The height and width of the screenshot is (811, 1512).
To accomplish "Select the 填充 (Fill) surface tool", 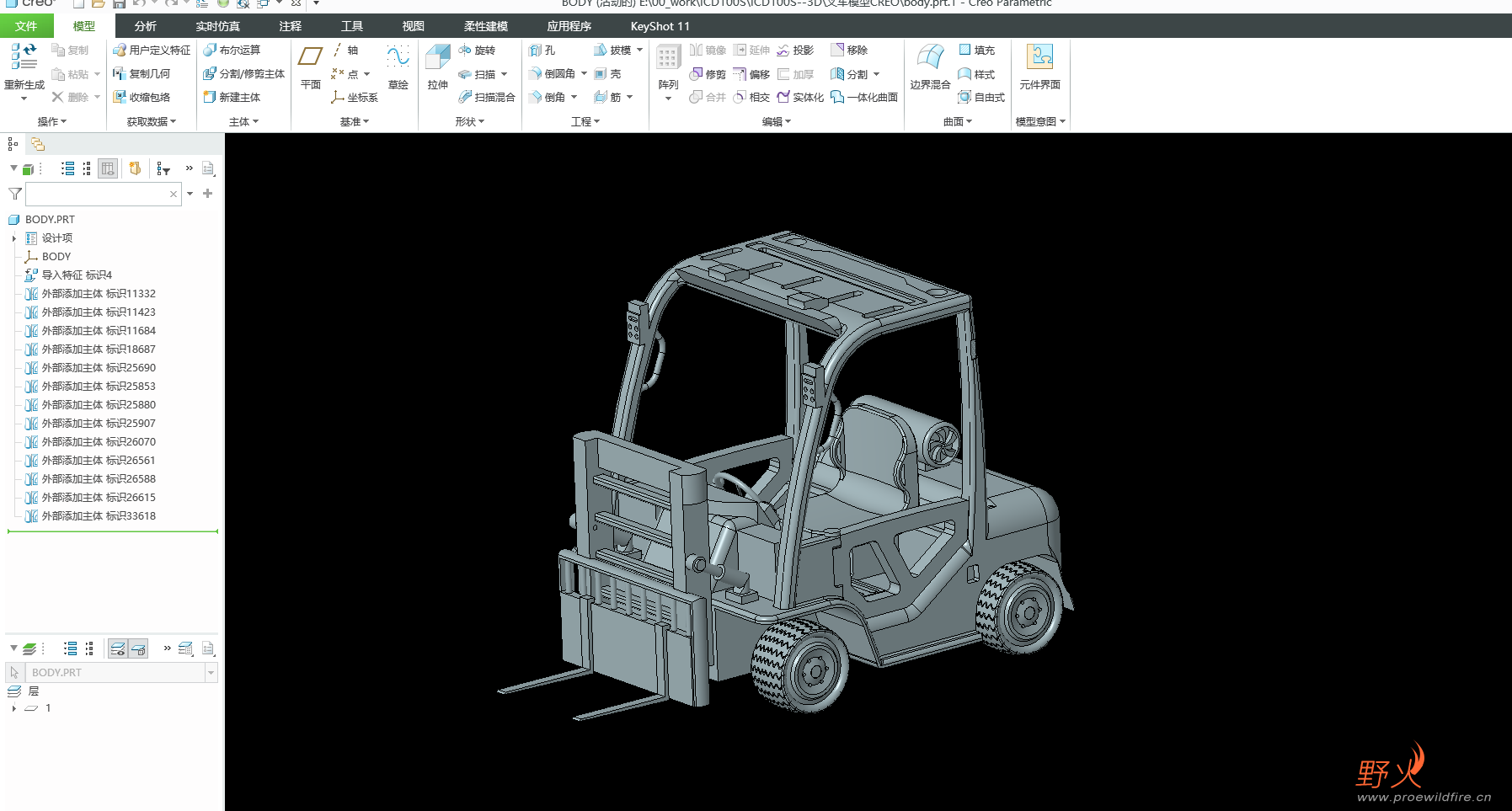I will pos(977,51).
